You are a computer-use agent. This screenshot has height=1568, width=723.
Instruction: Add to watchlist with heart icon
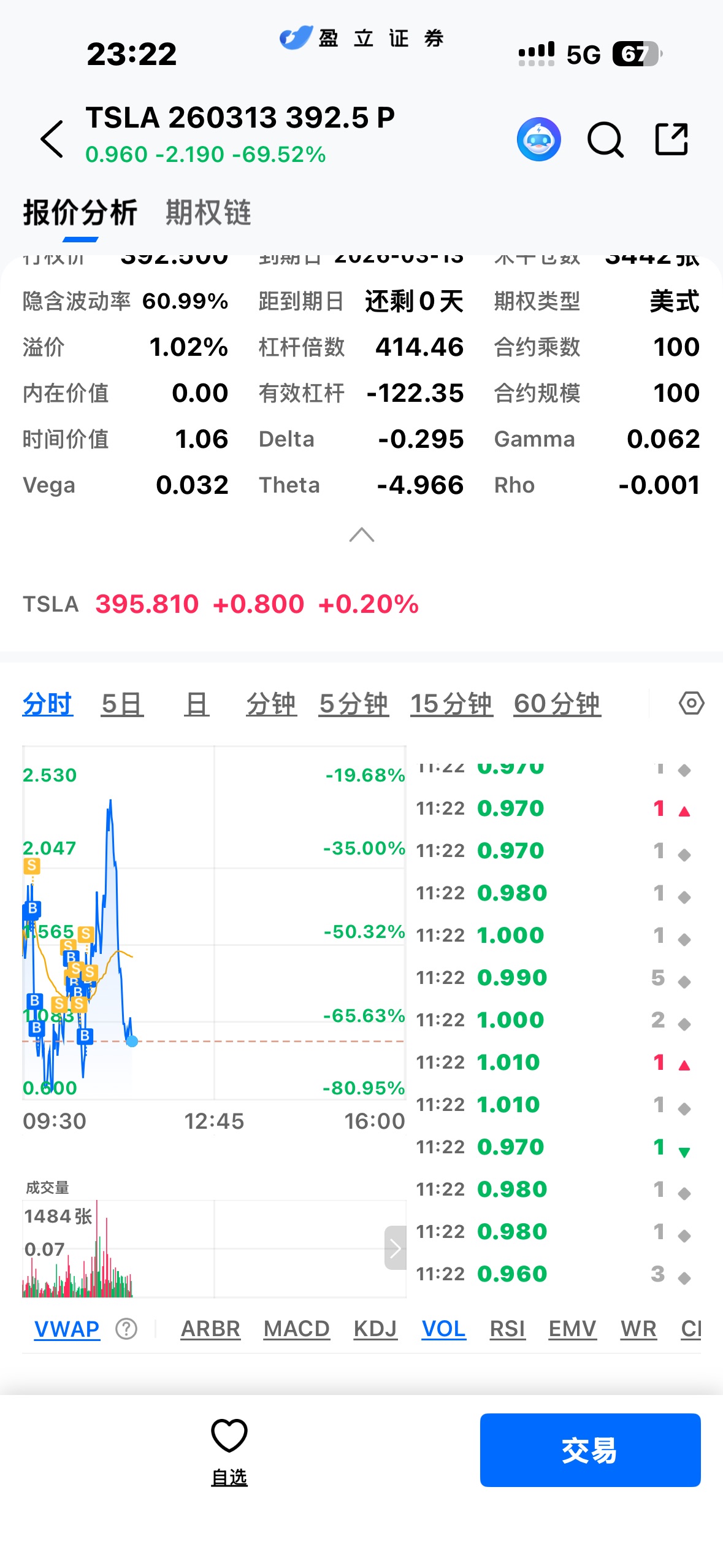click(x=229, y=1450)
